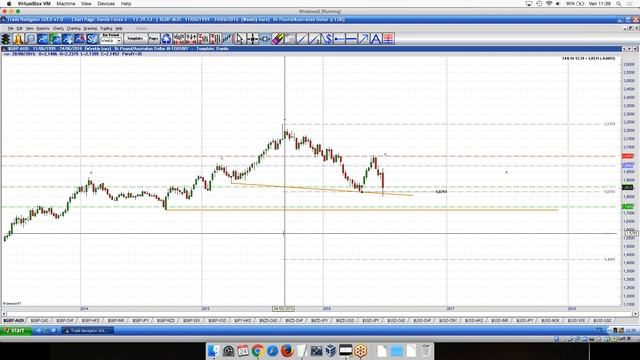Select the horizontal line drawing tool
The height and width of the screenshot is (360, 640).
coord(351,39)
